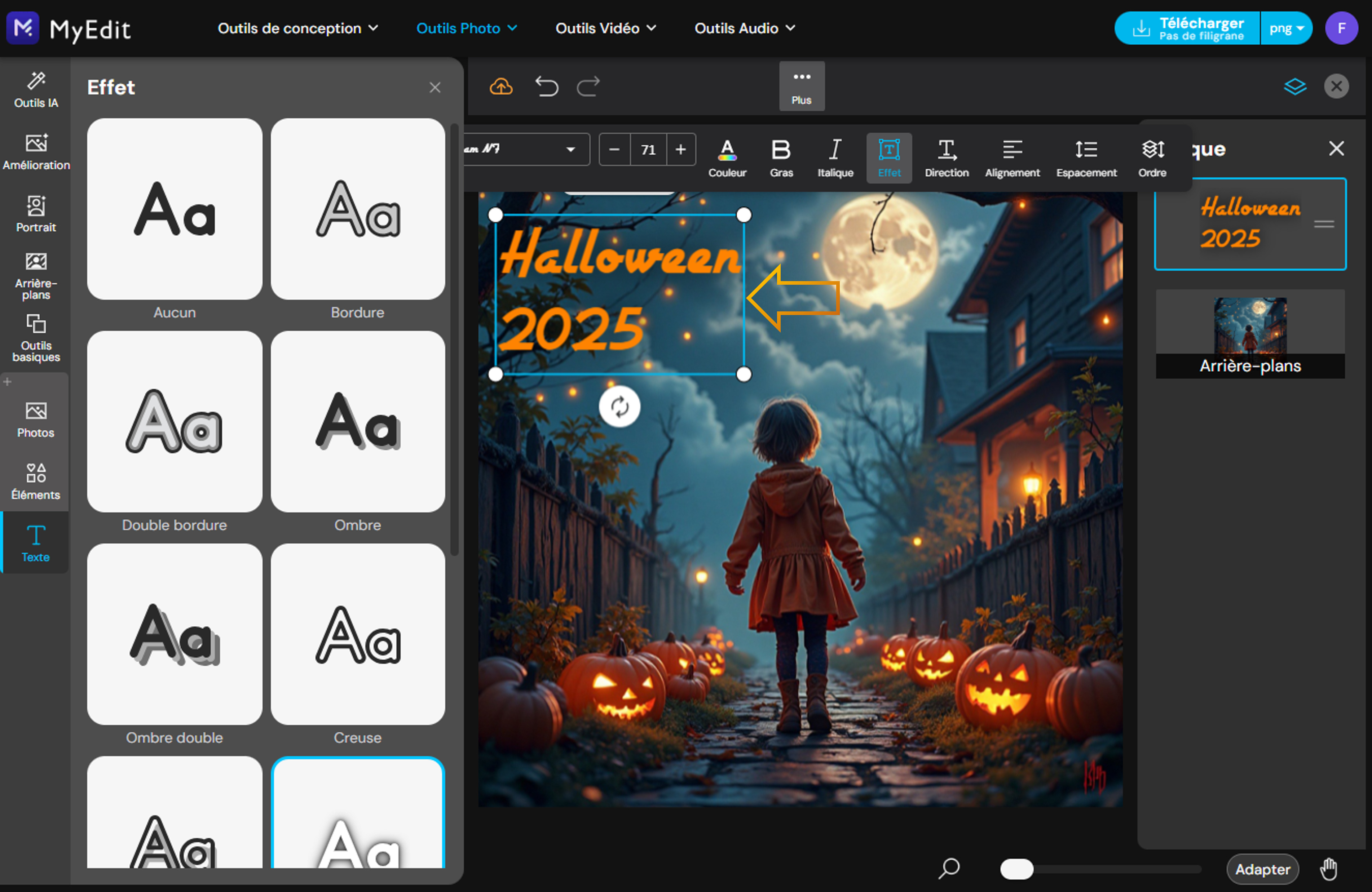
Task: Select the Ombre double effect thumbnail
Action: pos(174,634)
